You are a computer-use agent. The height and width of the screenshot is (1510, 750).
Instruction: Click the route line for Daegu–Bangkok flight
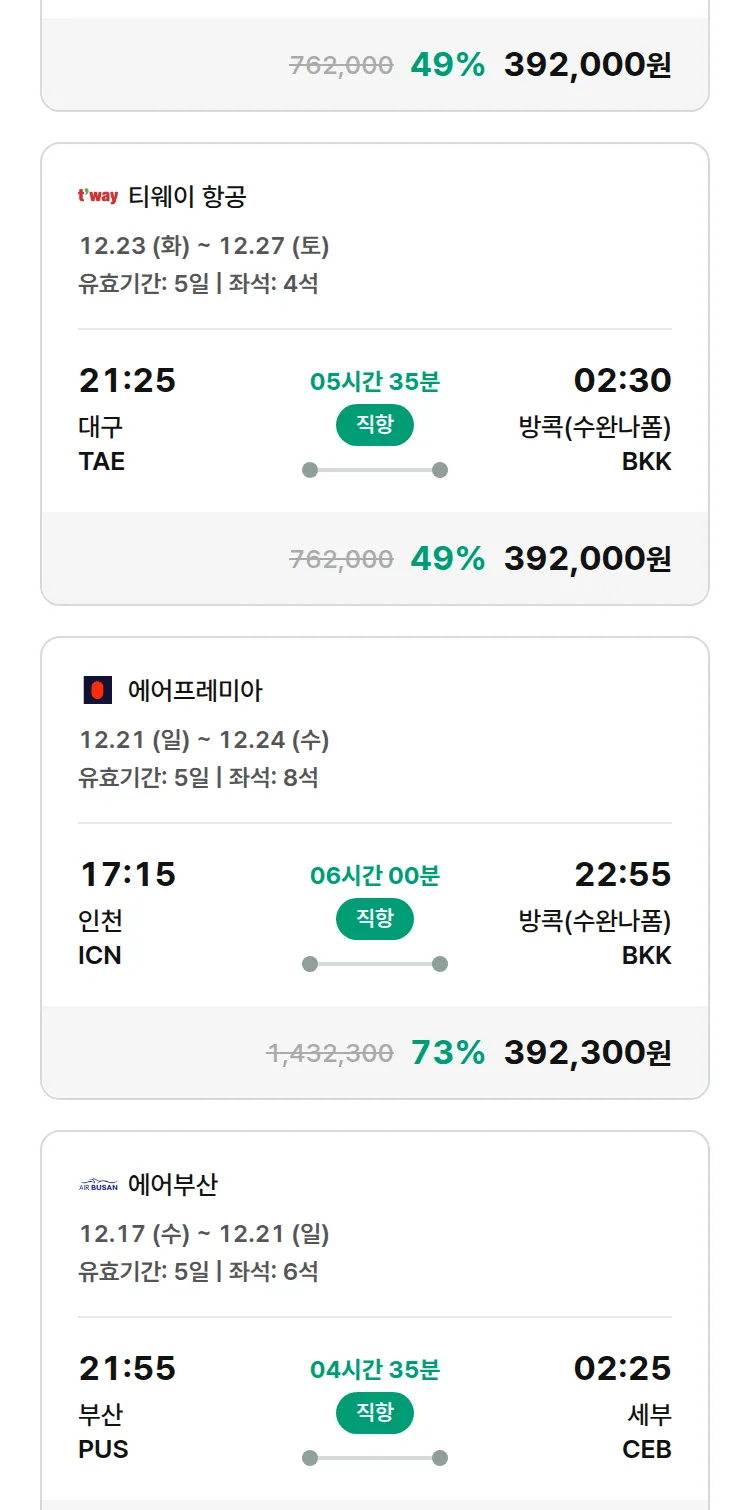[x=375, y=470]
